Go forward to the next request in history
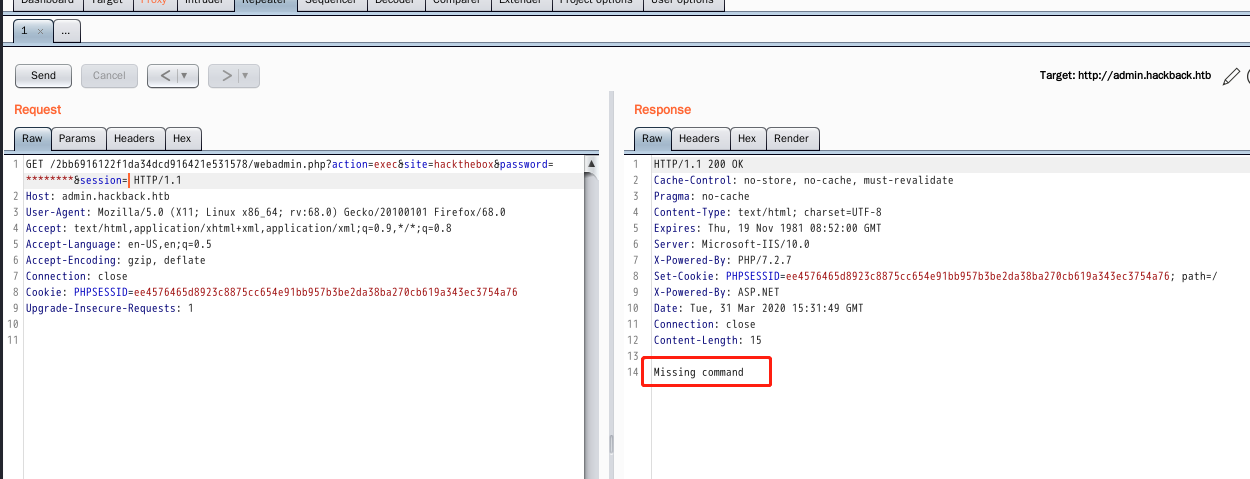Screen dimensions: 1250x479 tap(227, 75)
